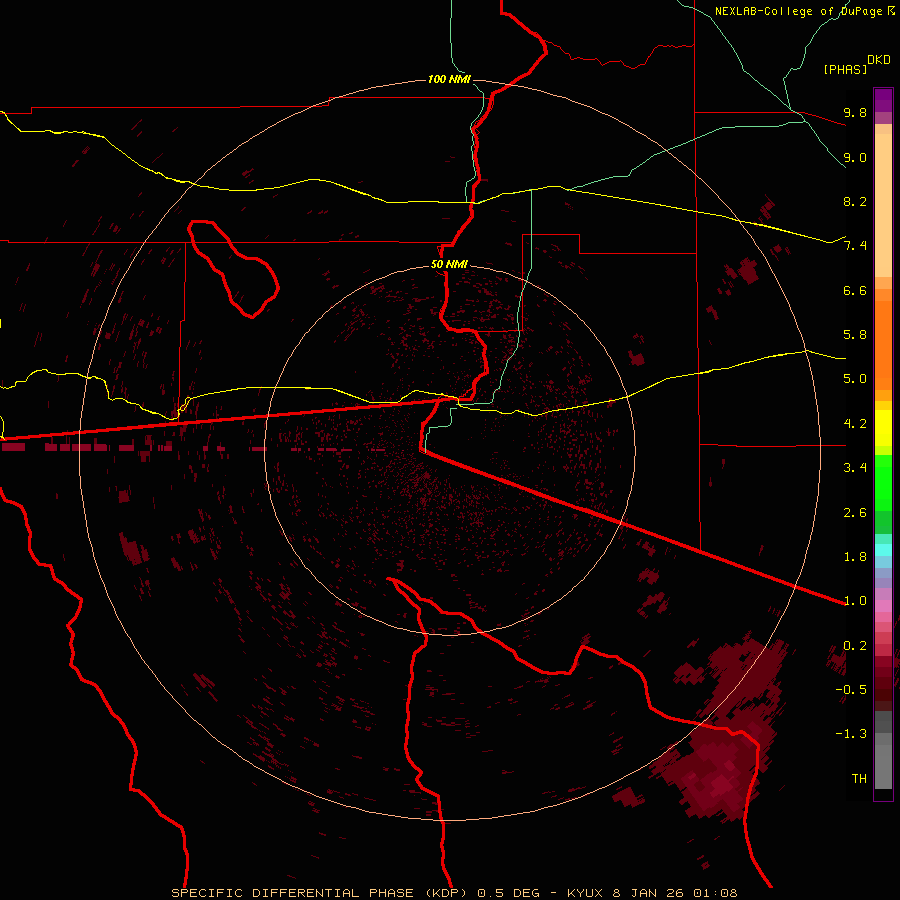
Task: Click the 50 NMI range ring label
Action: tap(449, 265)
